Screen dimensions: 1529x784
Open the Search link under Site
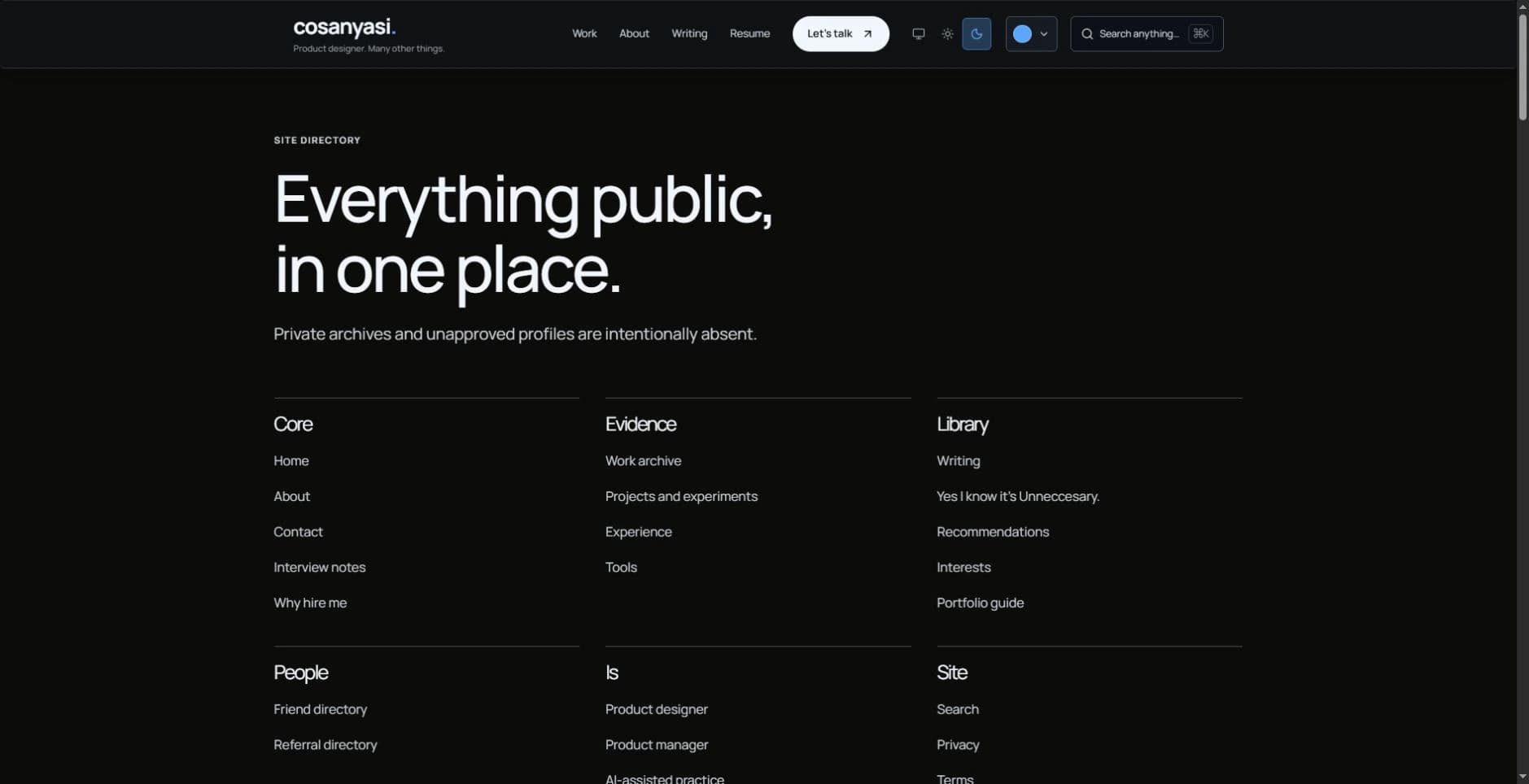pyautogui.click(x=957, y=709)
